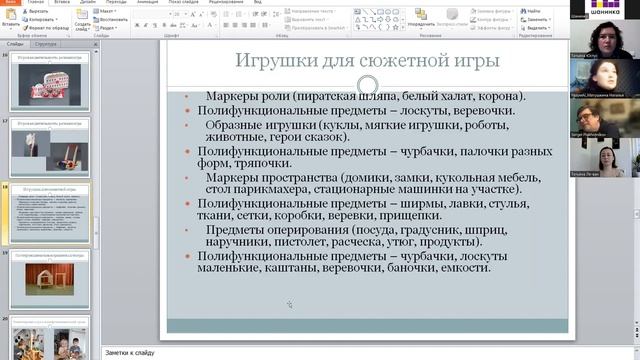This screenshot has height=360, width=640.
Task: Switch to the Insert (Вставка) ribbon tab
Action: tap(62, 2)
